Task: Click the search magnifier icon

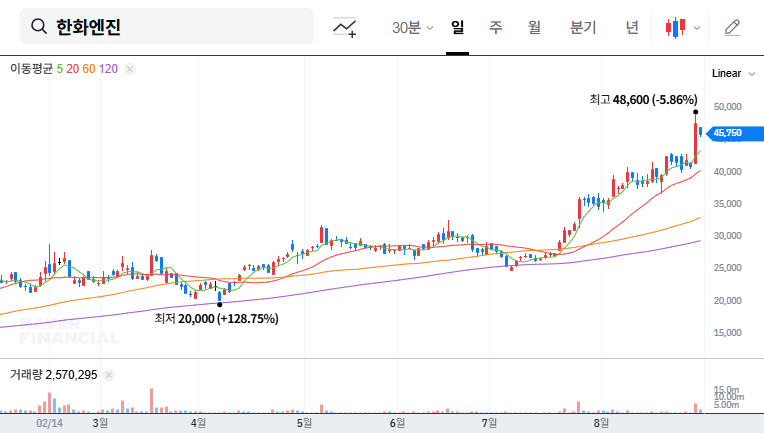Action: click(39, 26)
